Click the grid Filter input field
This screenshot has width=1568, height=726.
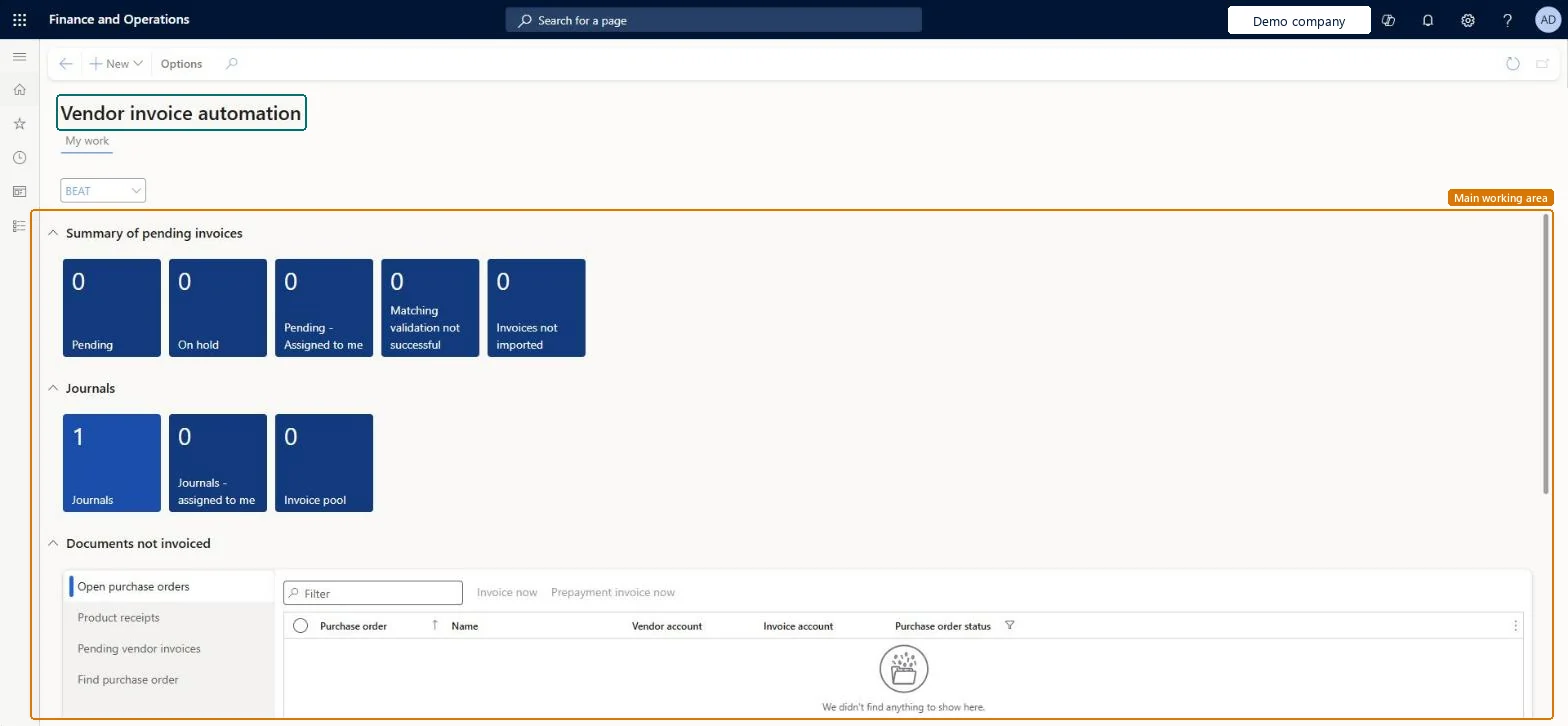(x=373, y=593)
